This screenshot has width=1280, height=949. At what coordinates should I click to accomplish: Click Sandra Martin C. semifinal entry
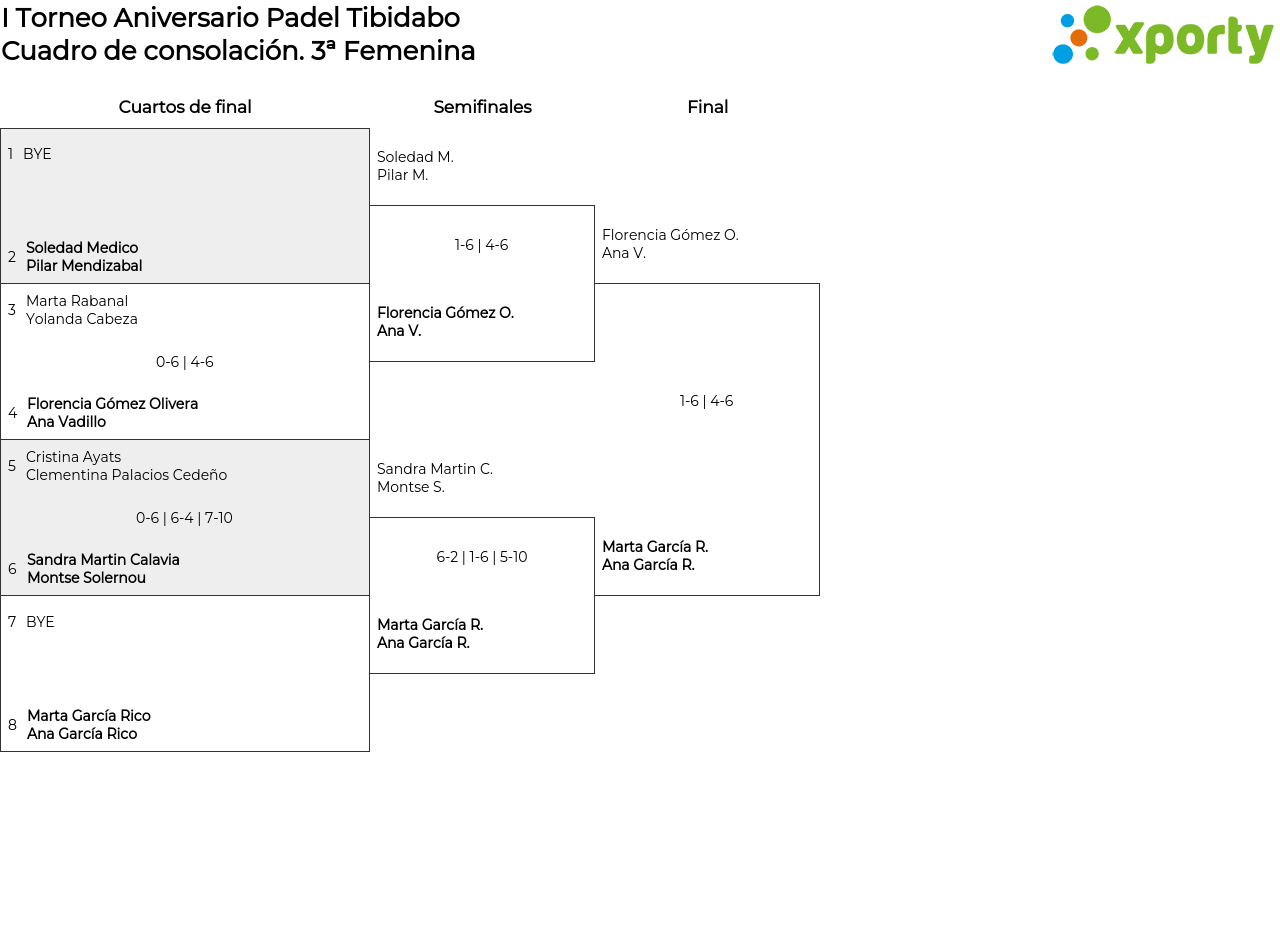click(435, 478)
